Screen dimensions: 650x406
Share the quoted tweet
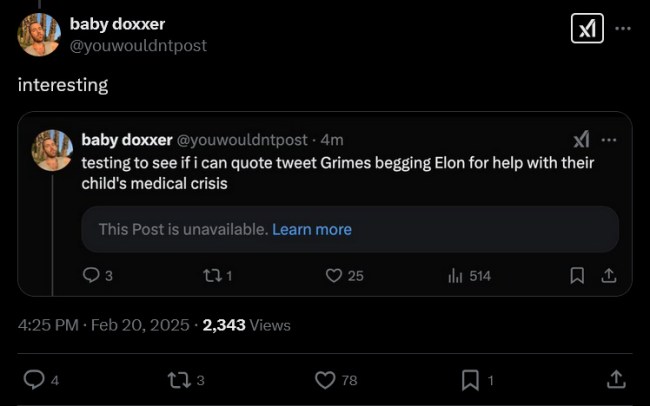click(607, 275)
